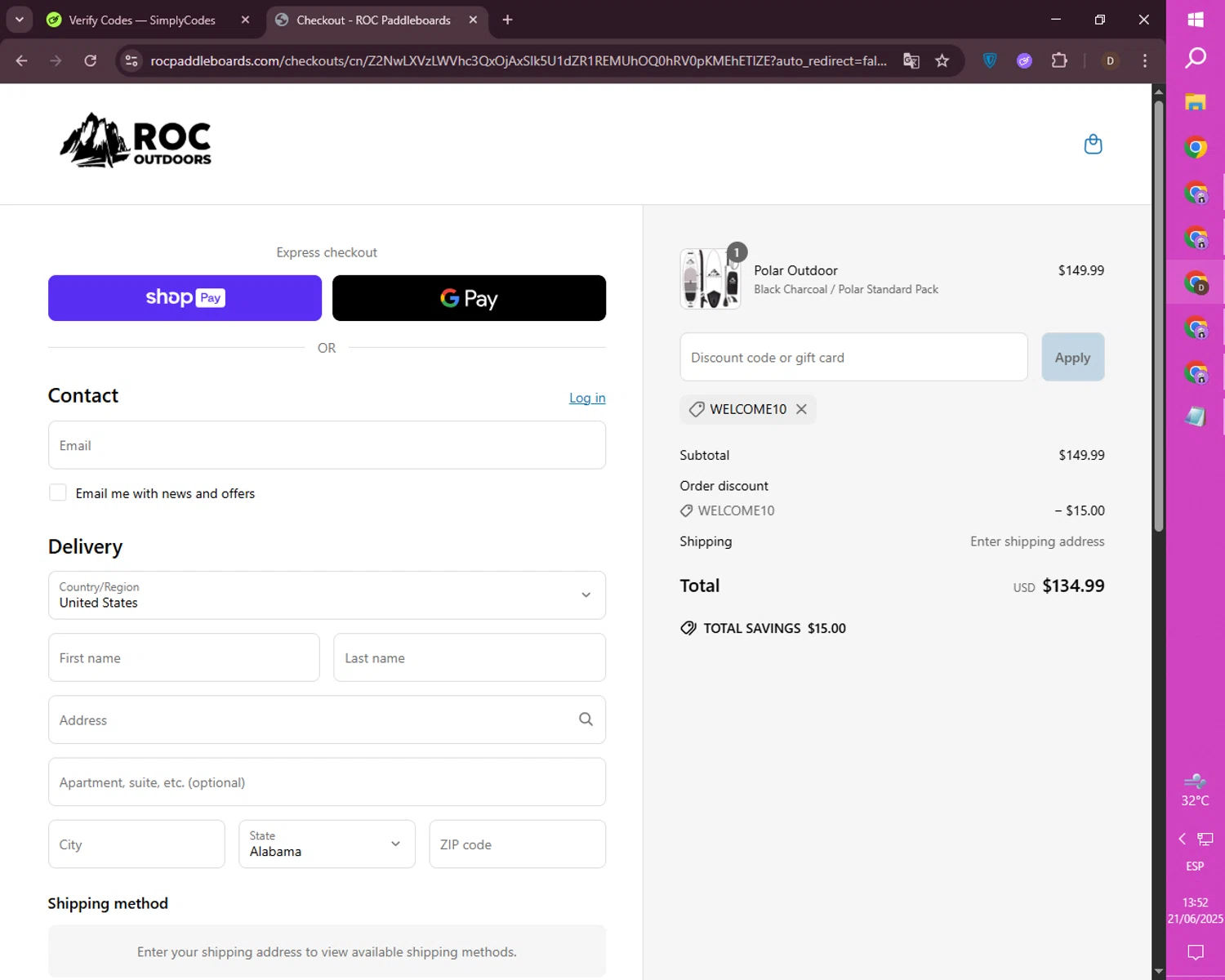The height and width of the screenshot is (980, 1225).
Task: Open the Chrome profile D avatar
Action: pyautogui.click(x=1110, y=60)
